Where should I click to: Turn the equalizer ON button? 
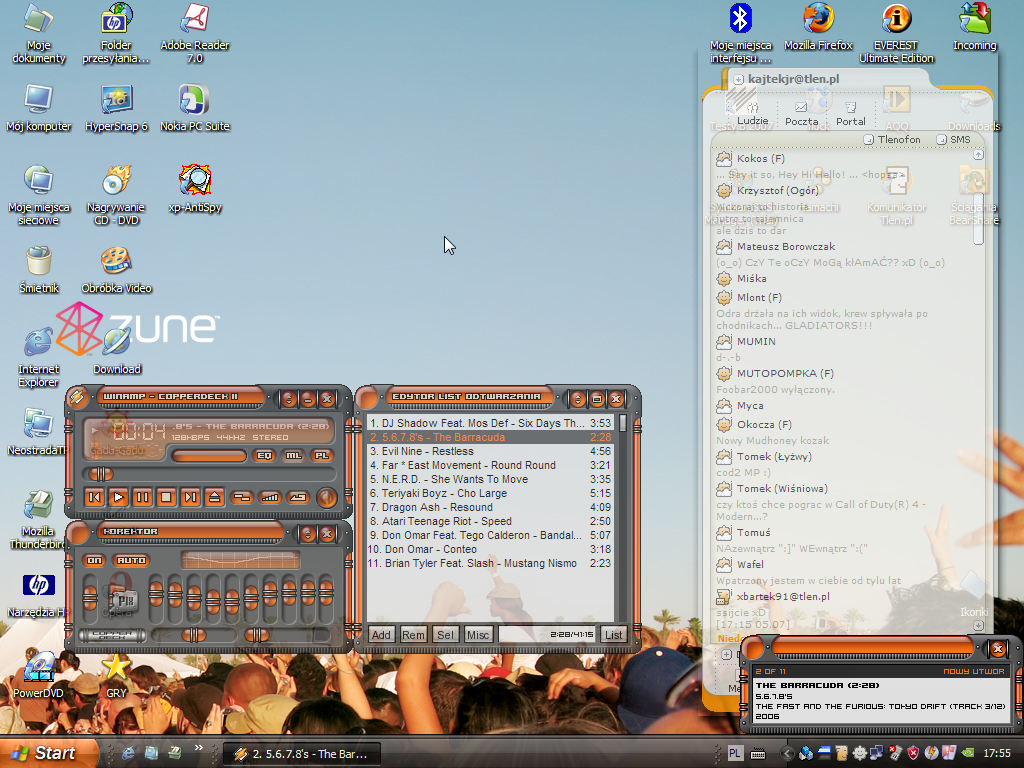click(95, 560)
